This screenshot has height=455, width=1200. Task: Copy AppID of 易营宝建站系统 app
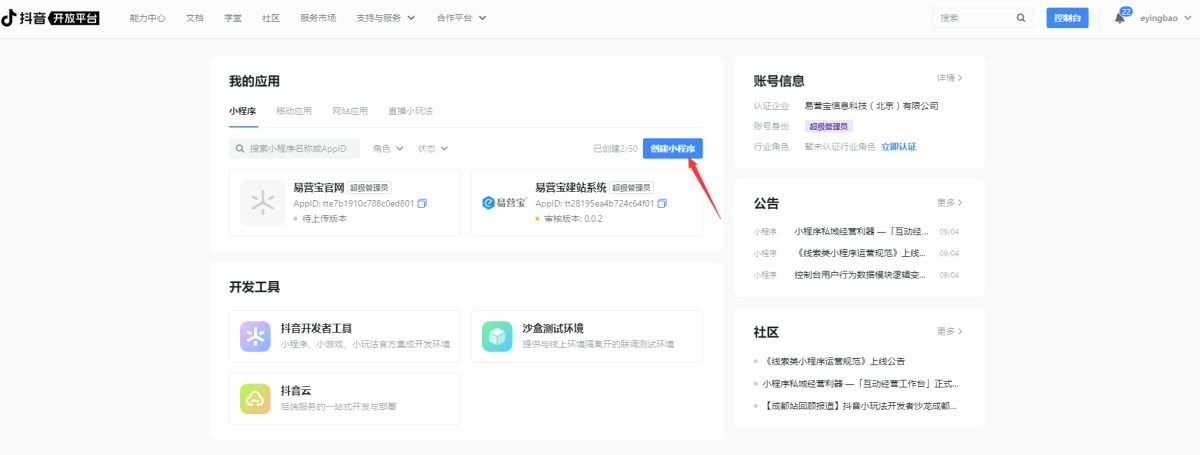(x=662, y=203)
